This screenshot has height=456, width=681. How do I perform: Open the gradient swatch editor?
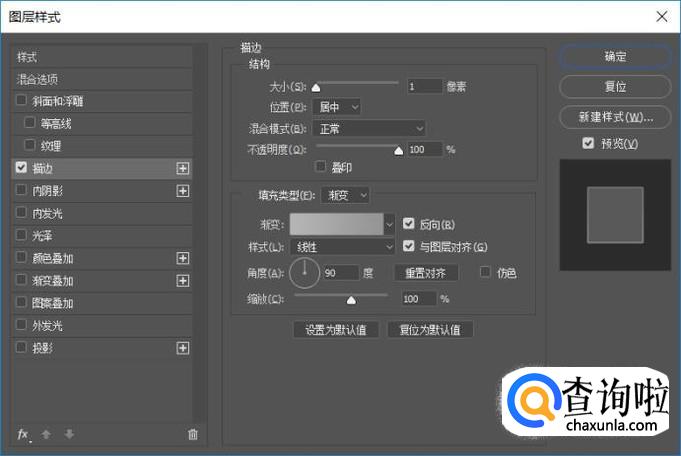click(337, 224)
